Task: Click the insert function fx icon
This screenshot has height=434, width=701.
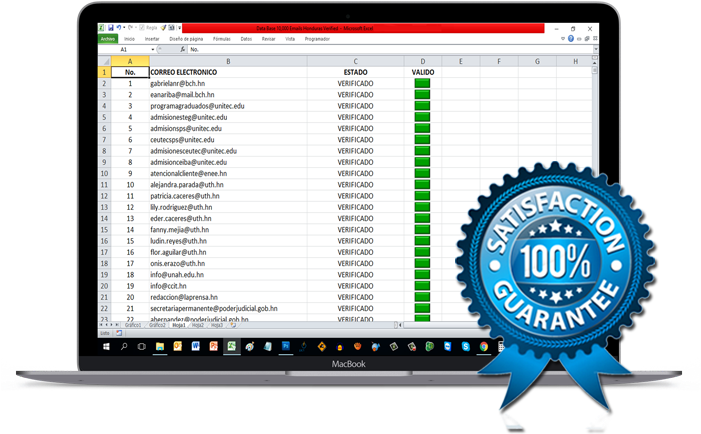Action: pos(183,49)
